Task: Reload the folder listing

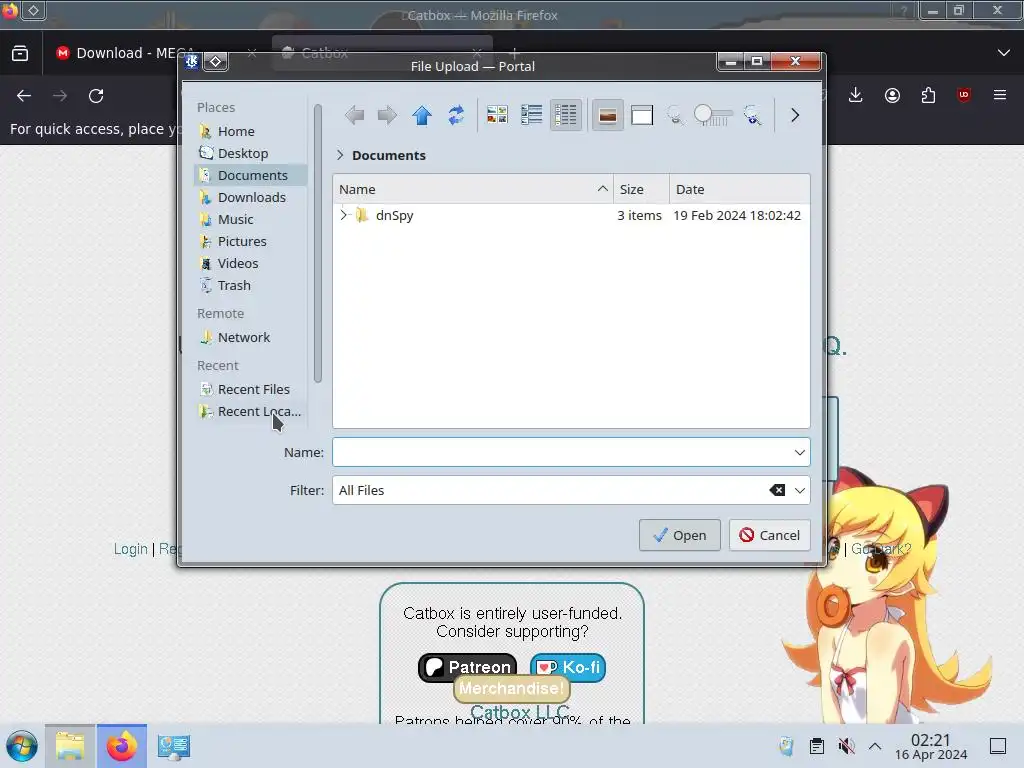Action: (456, 116)
